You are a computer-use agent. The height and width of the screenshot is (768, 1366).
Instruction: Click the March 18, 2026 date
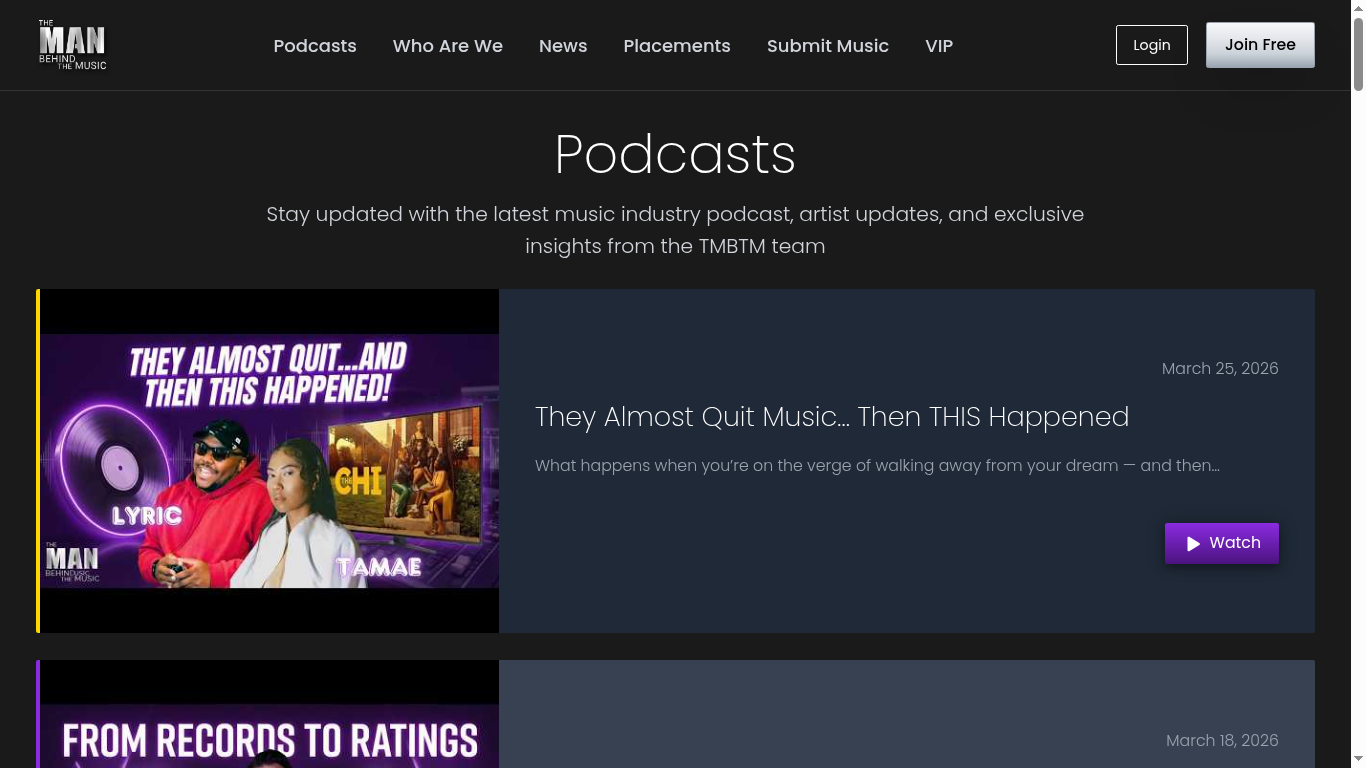(x=1222, y=741)
